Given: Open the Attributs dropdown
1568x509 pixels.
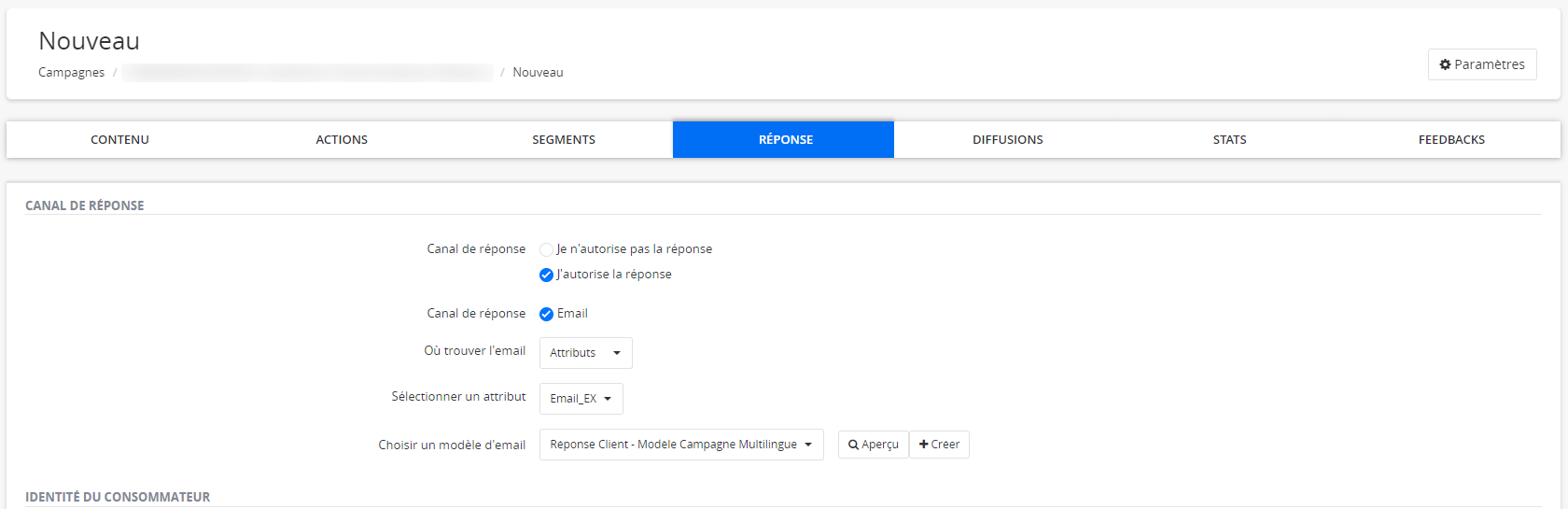Looking at the screenshot, I should (585, 353).
